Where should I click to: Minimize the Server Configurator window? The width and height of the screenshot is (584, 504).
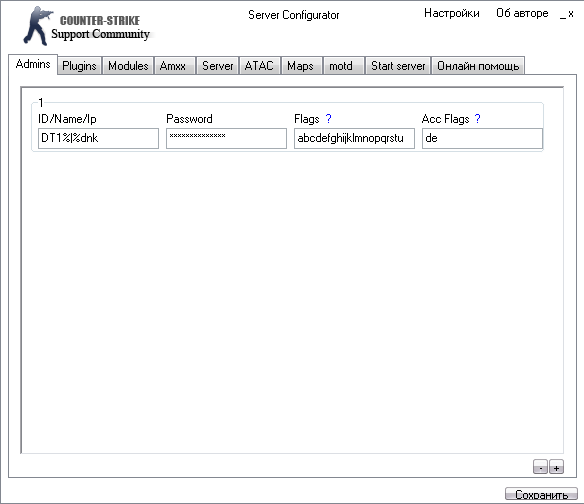pos(563,14)
